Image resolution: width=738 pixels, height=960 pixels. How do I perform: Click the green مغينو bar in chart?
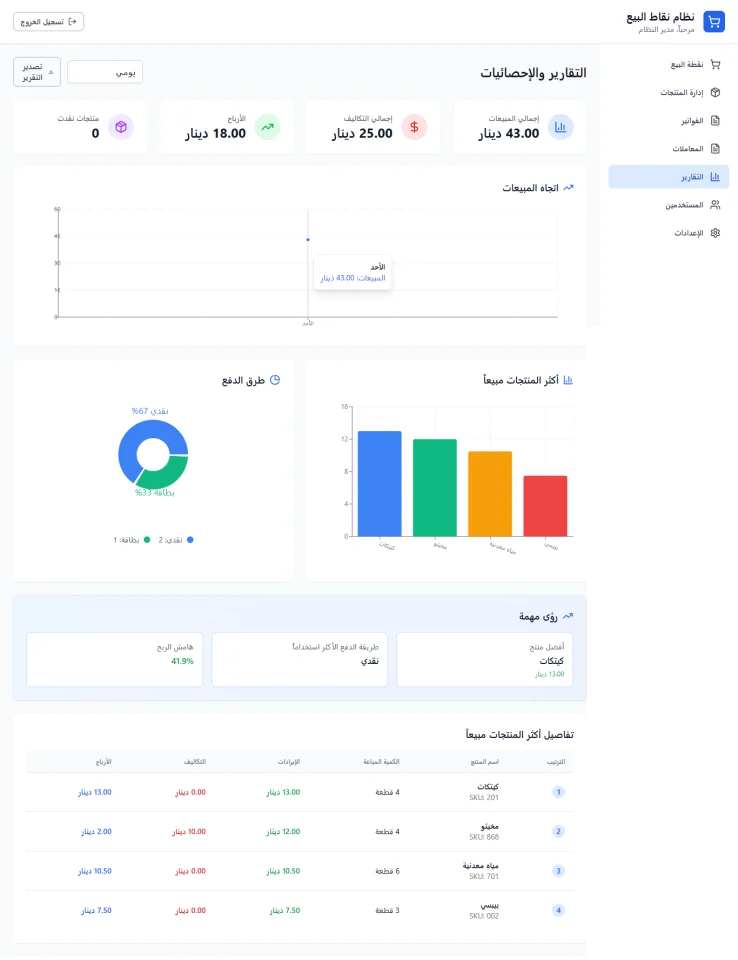tap(435, 488)
